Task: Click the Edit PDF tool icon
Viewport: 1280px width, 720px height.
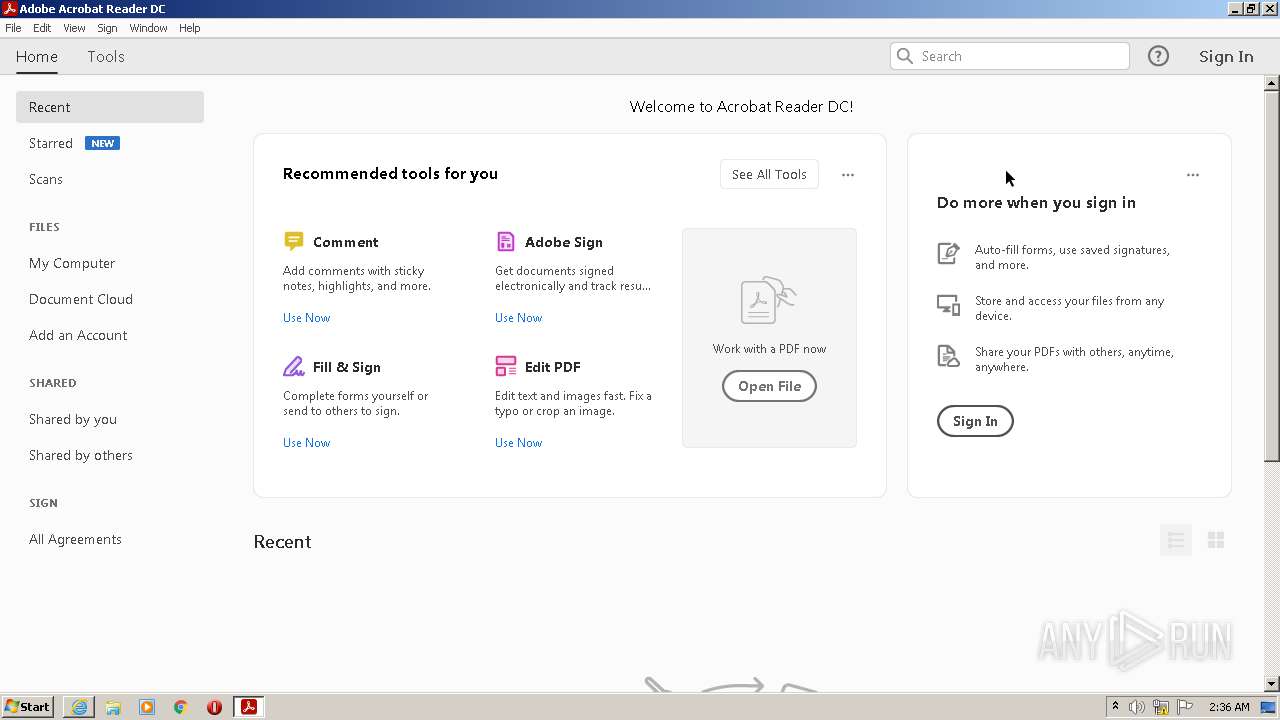Action: pyautogui.click(x=506, y=366)
